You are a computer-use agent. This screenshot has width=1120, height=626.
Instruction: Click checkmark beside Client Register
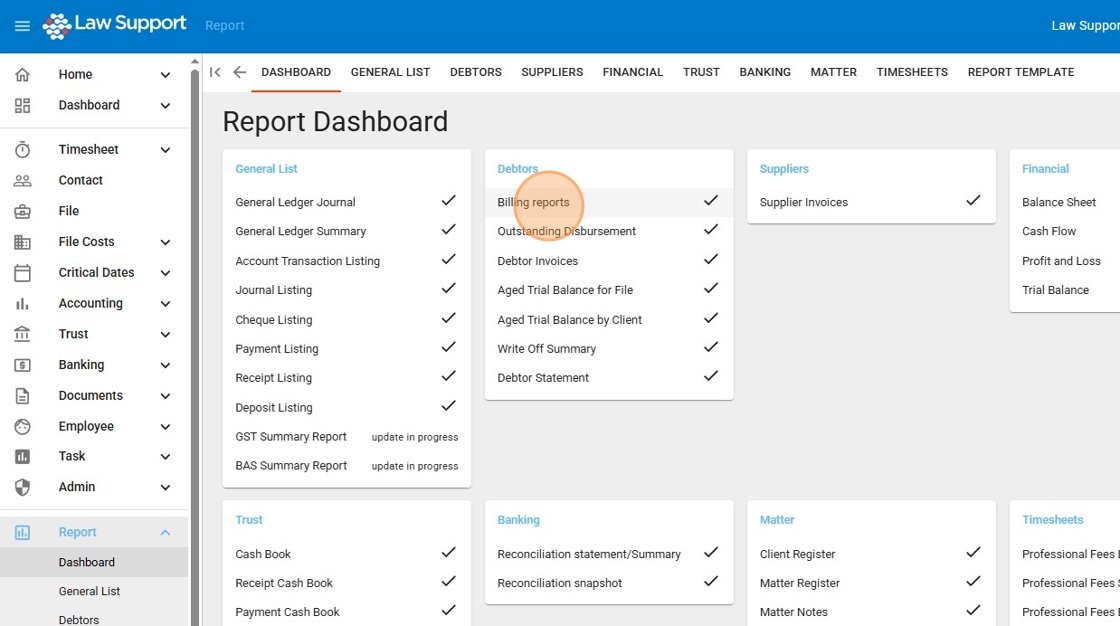[973, 552]
